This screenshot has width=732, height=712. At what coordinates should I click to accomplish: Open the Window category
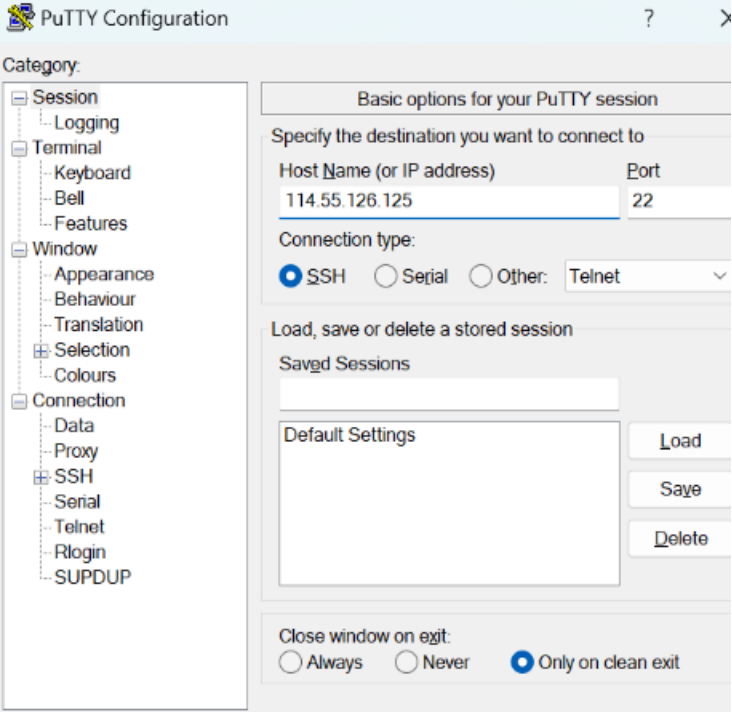click(x=65, y=249)
